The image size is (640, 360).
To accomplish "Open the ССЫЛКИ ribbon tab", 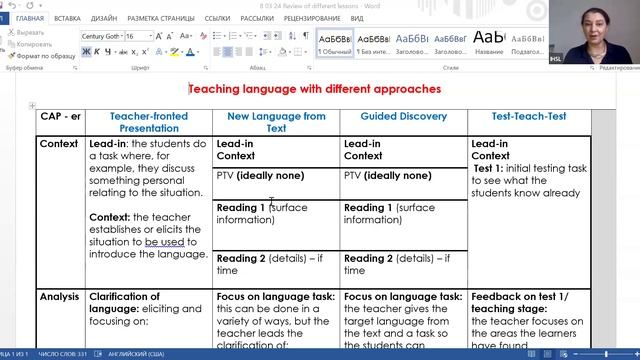I will [217, 18].
